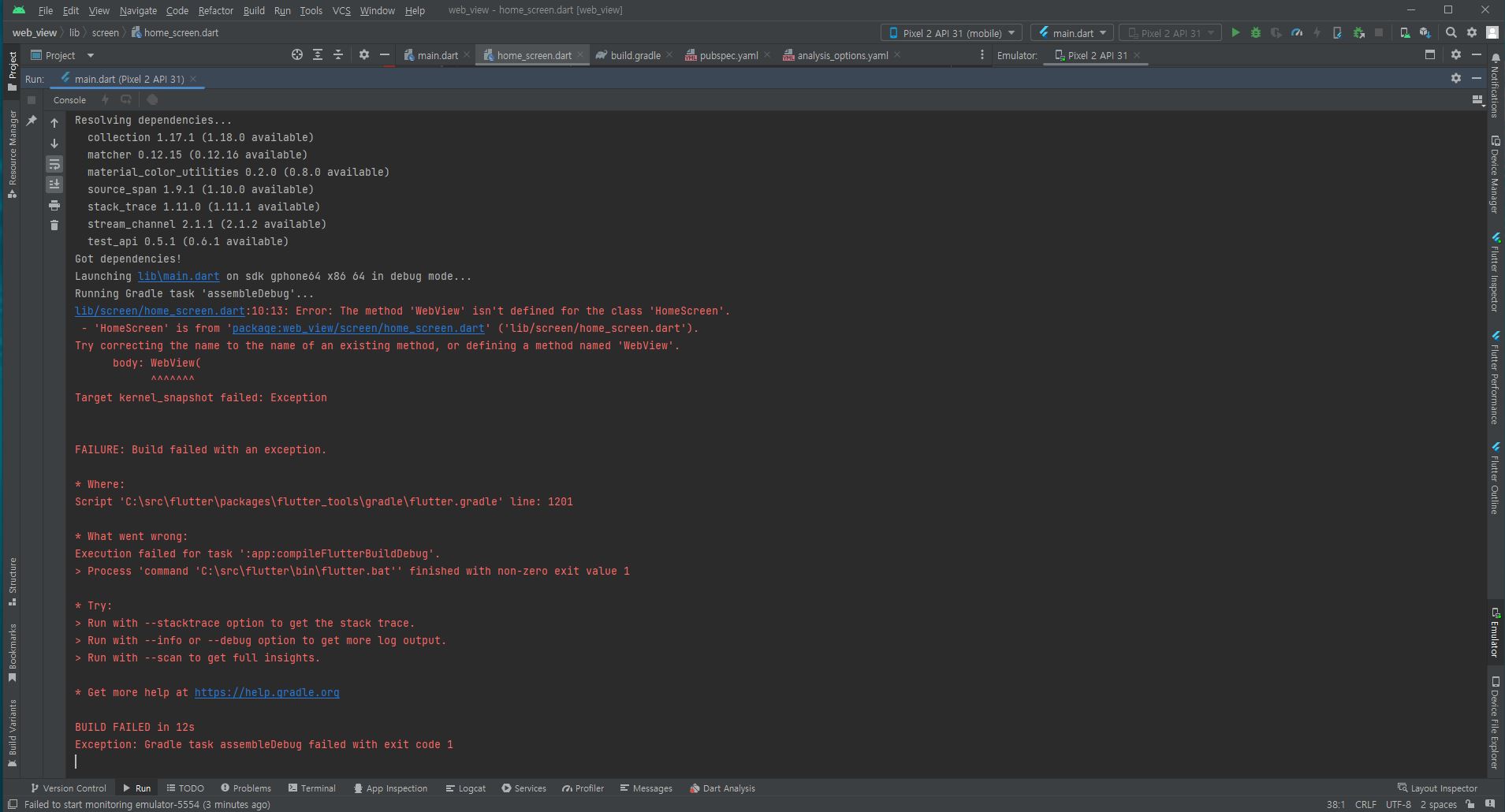Open the File menu
1505x812 pixels.
coord(46,10)
